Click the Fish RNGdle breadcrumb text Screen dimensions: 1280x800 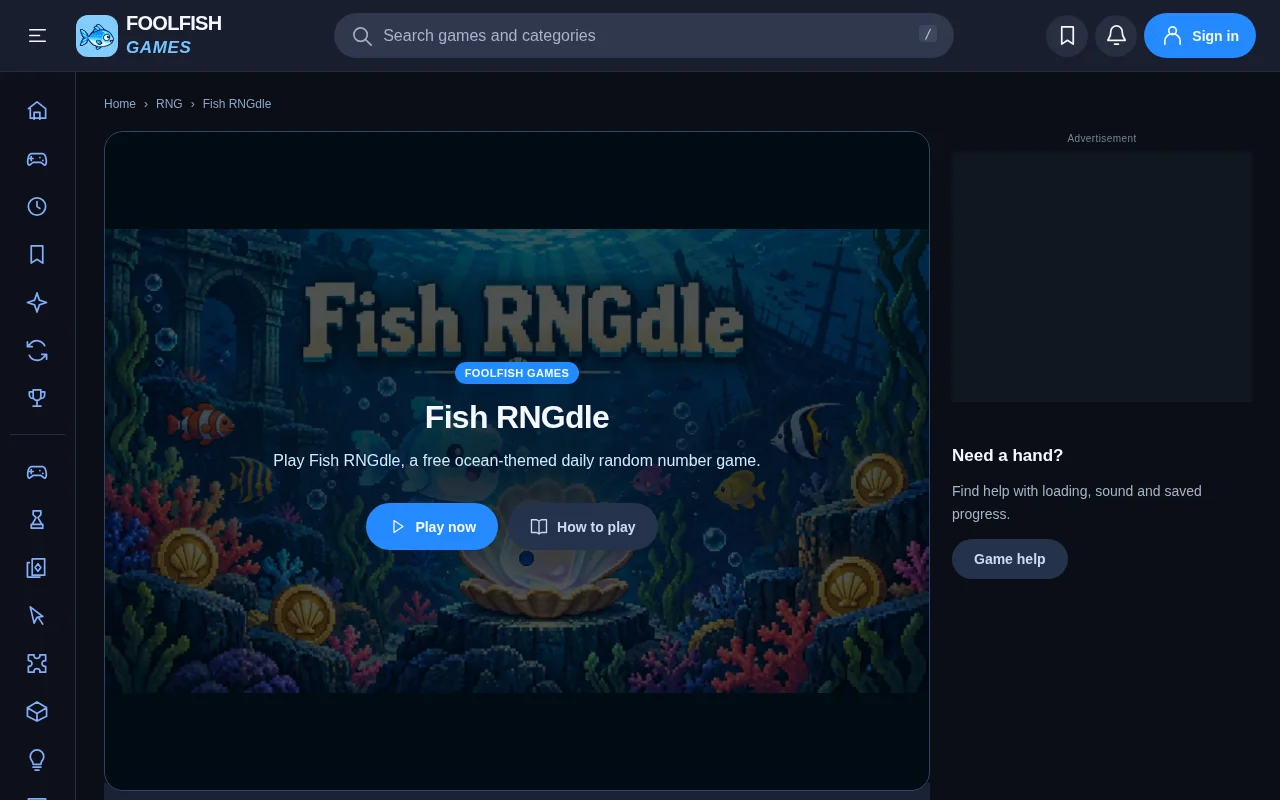point(237,104)
